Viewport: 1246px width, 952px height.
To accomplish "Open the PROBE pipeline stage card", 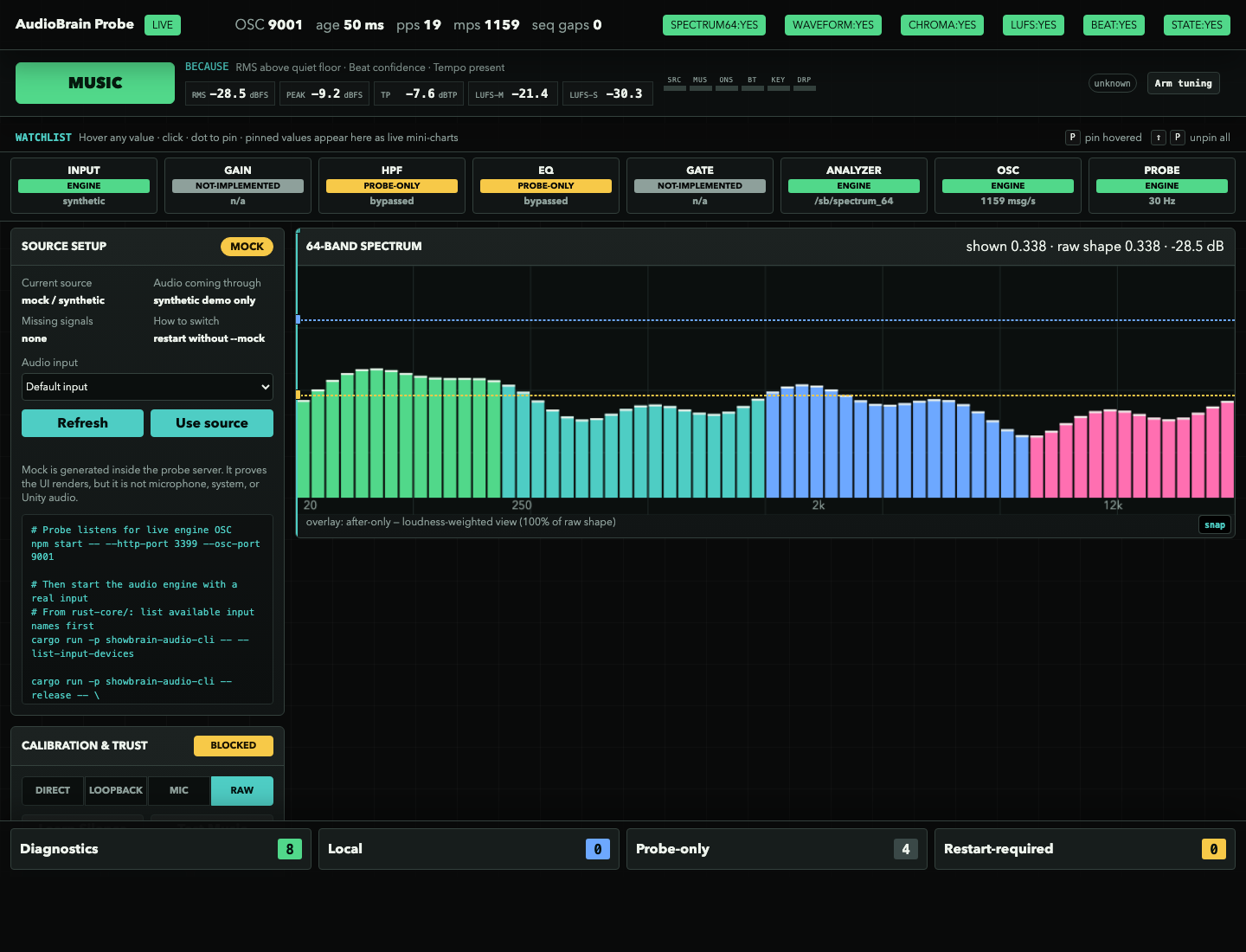I will click(1162, 185).
